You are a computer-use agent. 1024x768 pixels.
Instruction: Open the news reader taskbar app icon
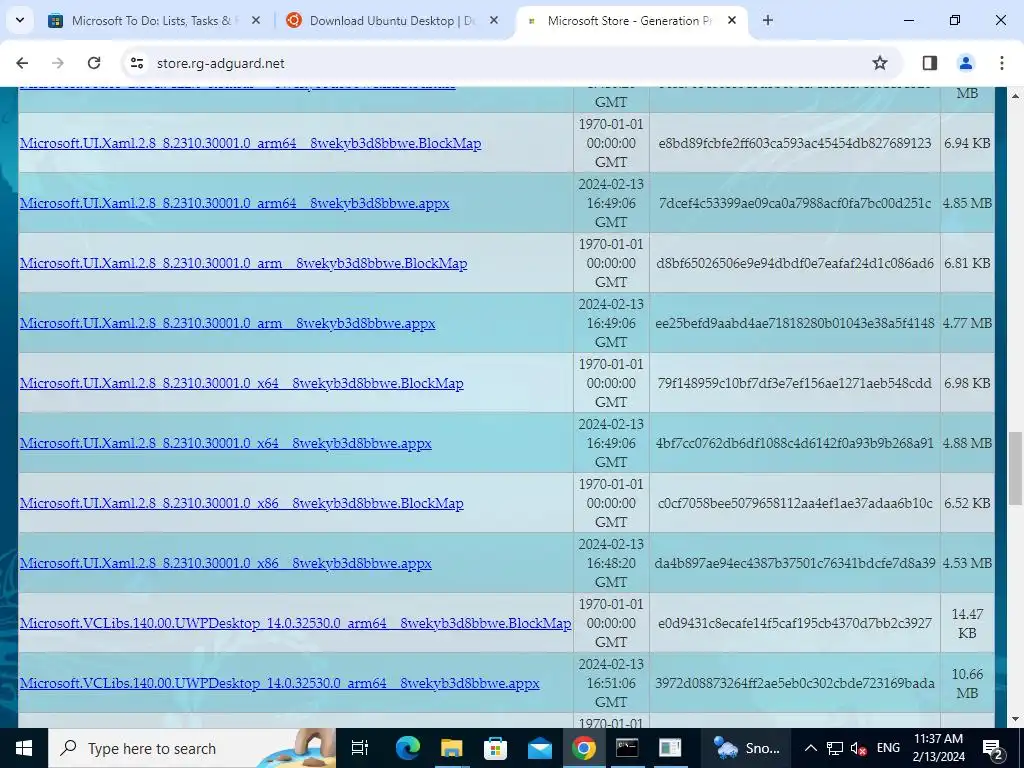pos(670,748)
